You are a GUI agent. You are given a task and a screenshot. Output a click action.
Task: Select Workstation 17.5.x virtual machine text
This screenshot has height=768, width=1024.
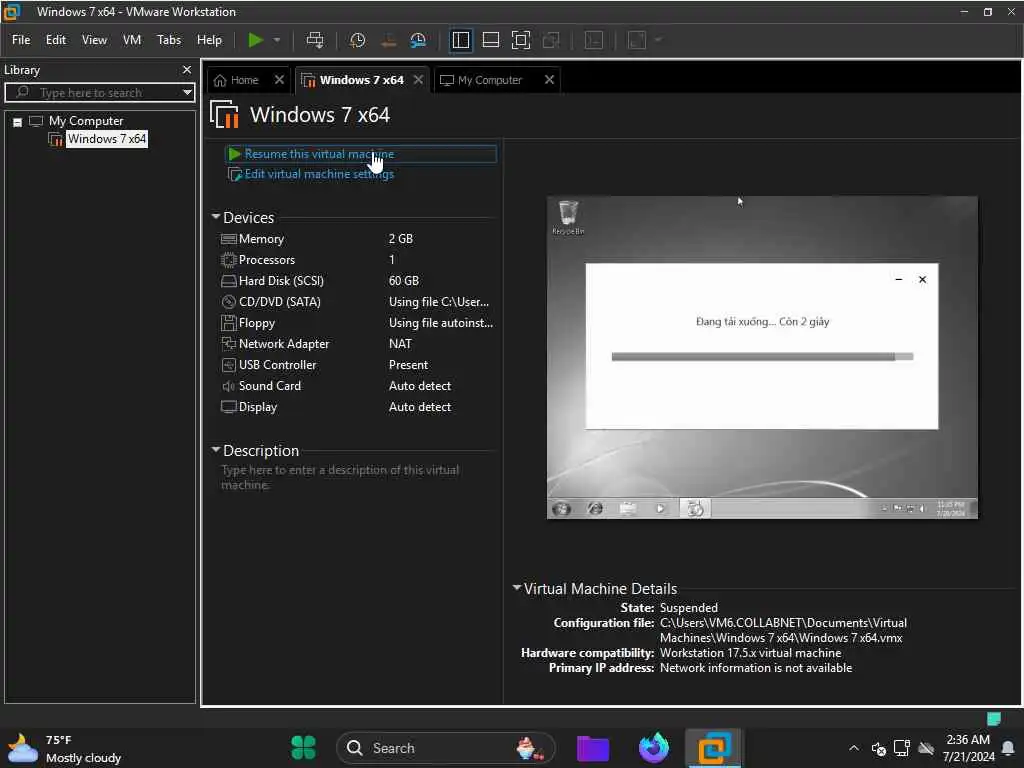tap(750, 653)
